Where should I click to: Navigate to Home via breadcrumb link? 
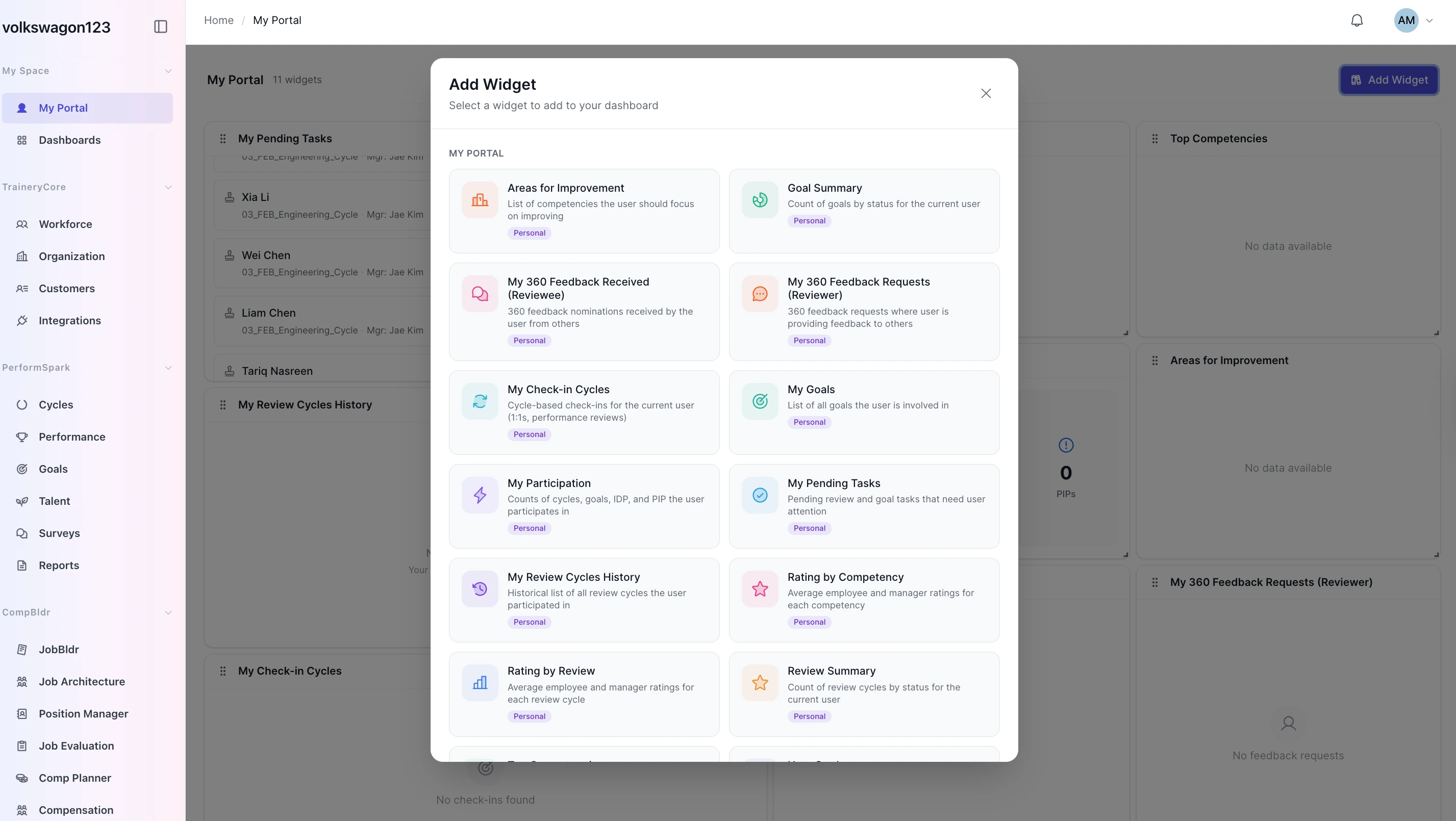coord(219,20)
